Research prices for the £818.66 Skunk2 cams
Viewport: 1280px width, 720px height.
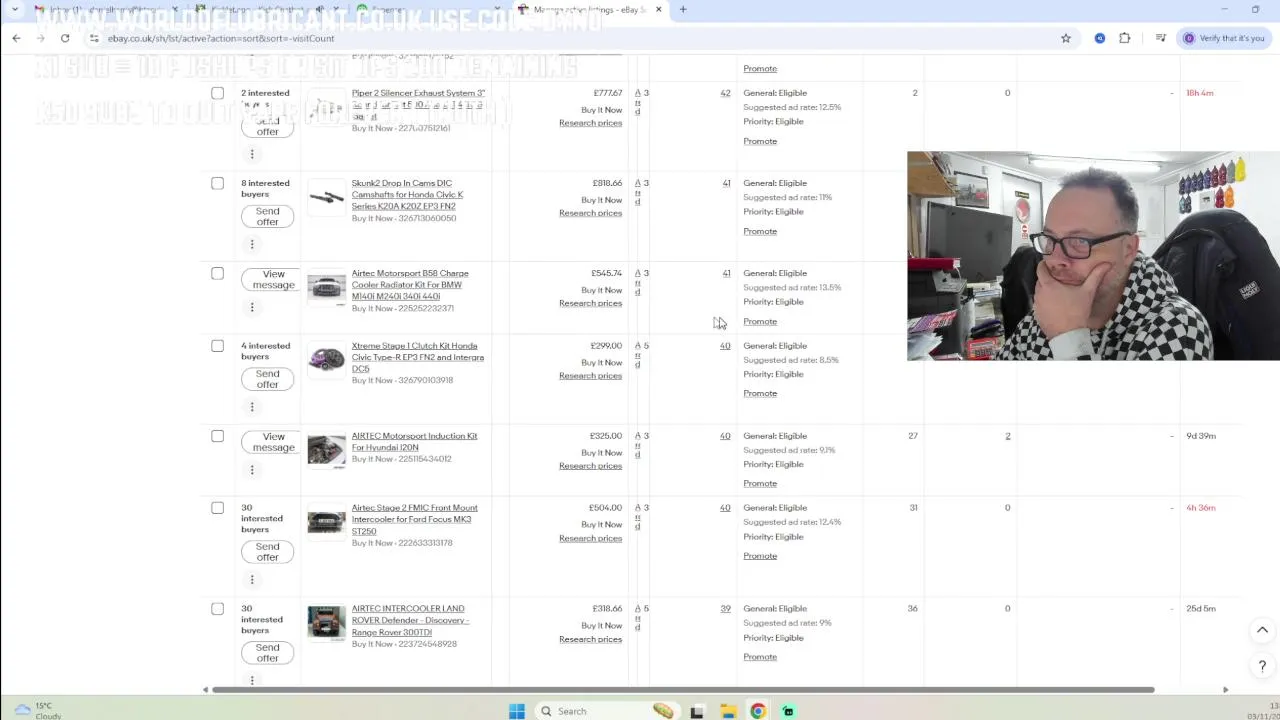tap(590, 213)
